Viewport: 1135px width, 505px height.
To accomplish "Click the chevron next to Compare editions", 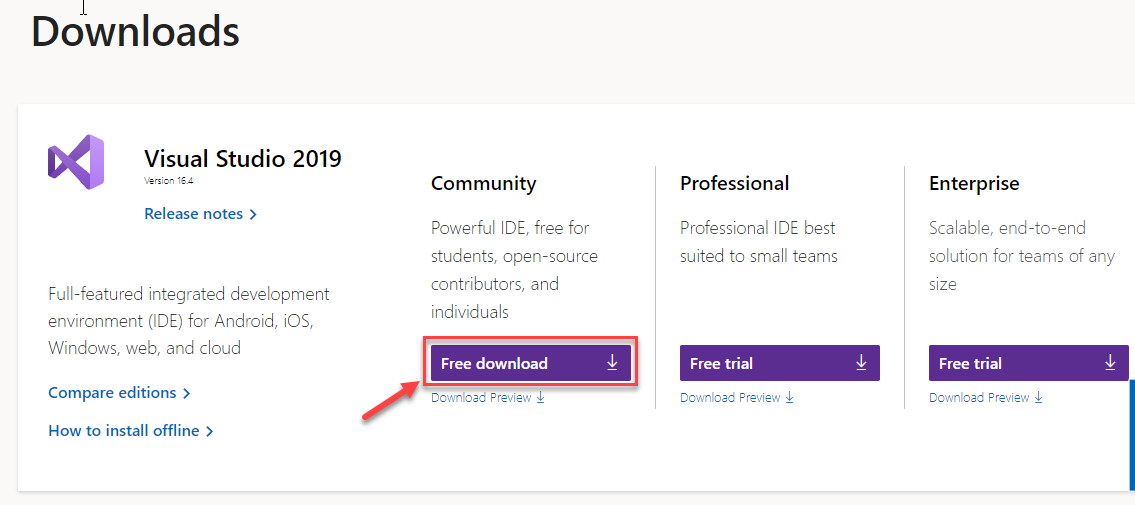I will 187,394.
